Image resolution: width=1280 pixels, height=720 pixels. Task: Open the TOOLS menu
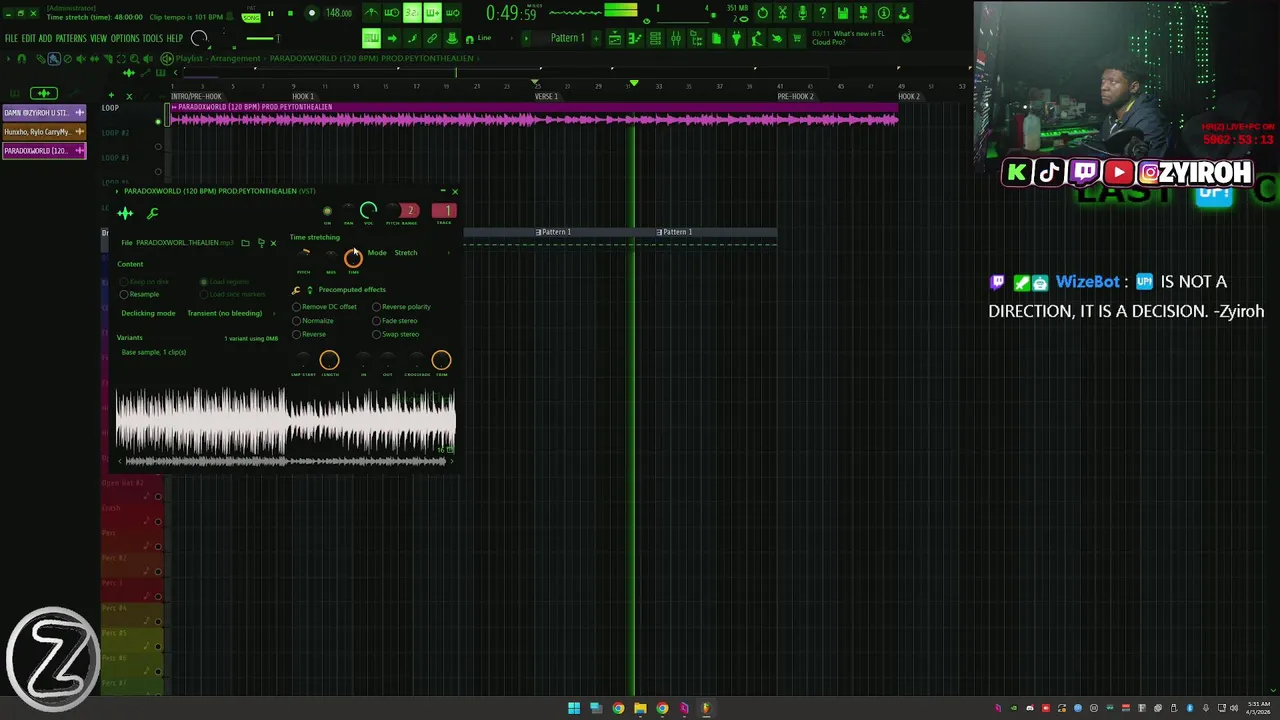(x=152, y=38)
